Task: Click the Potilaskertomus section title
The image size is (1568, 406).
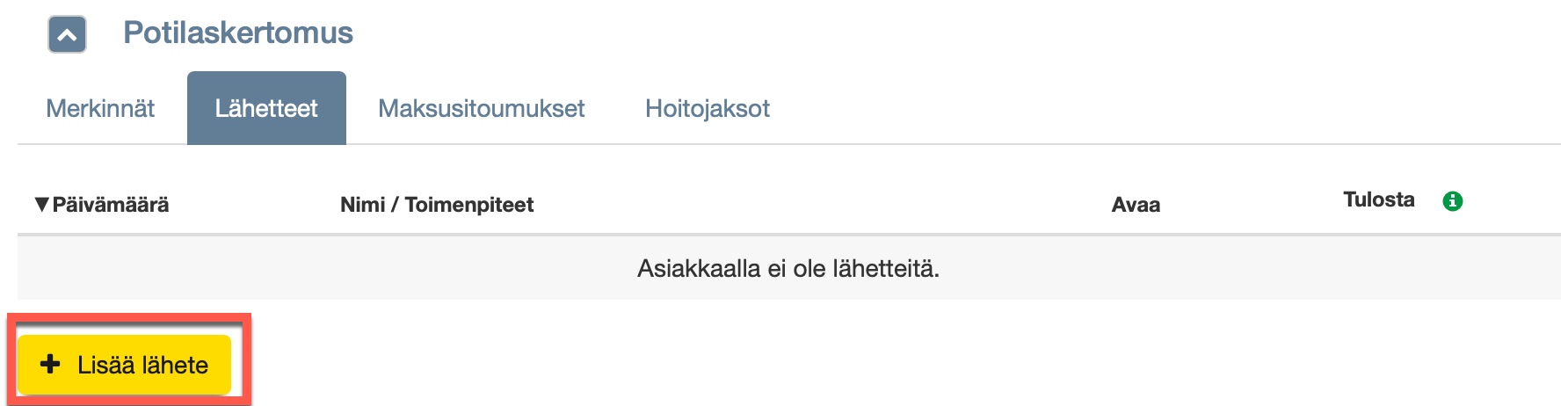Action: (237, 33)
